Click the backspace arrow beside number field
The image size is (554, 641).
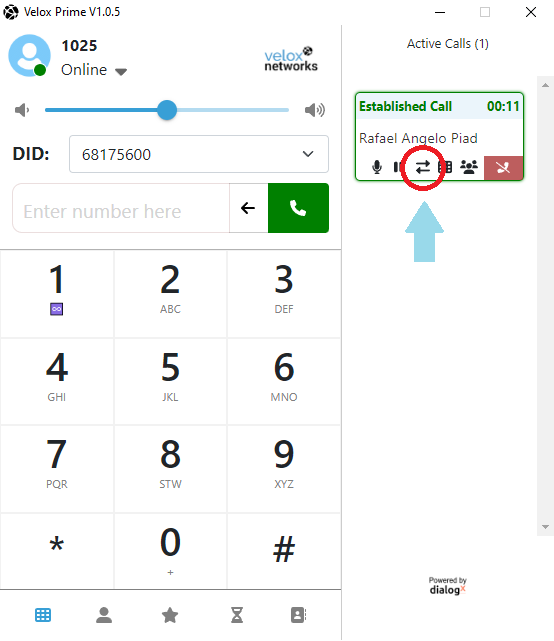point(249,208)
